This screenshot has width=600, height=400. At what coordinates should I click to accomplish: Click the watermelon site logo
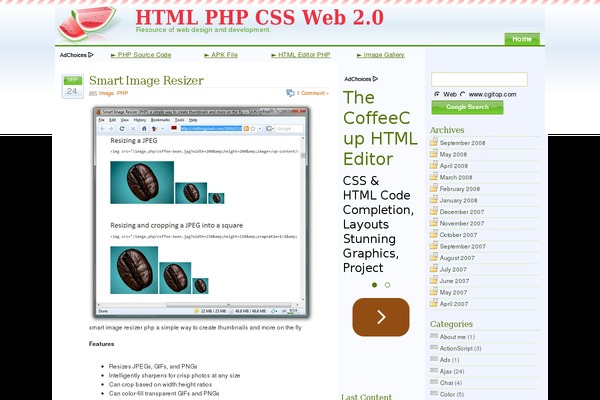(87, 24)
